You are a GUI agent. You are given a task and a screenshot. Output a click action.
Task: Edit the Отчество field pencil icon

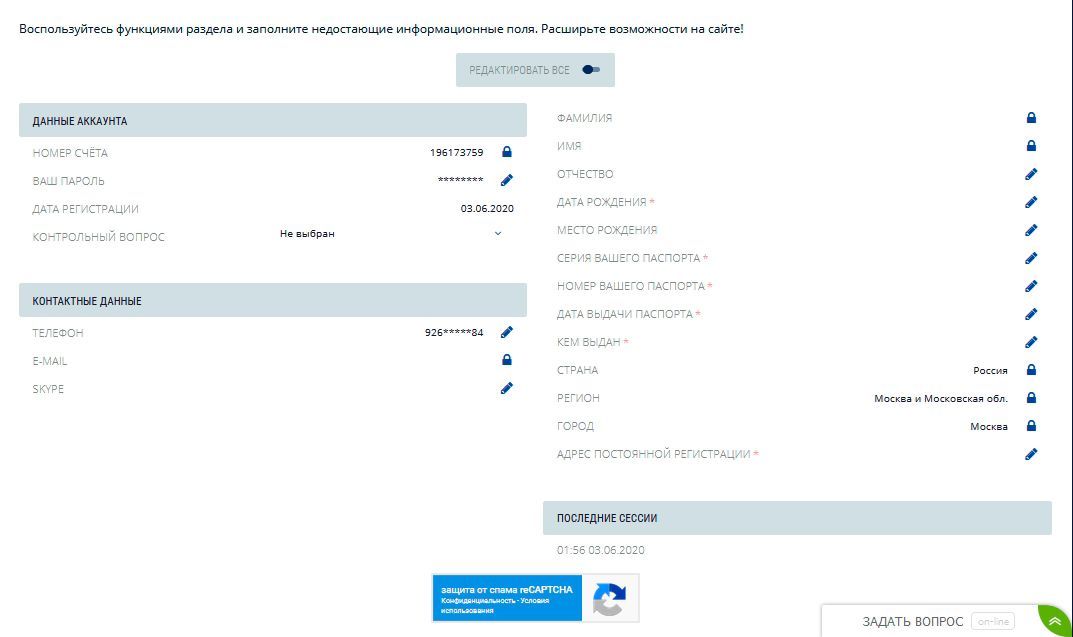point(1031,174)
